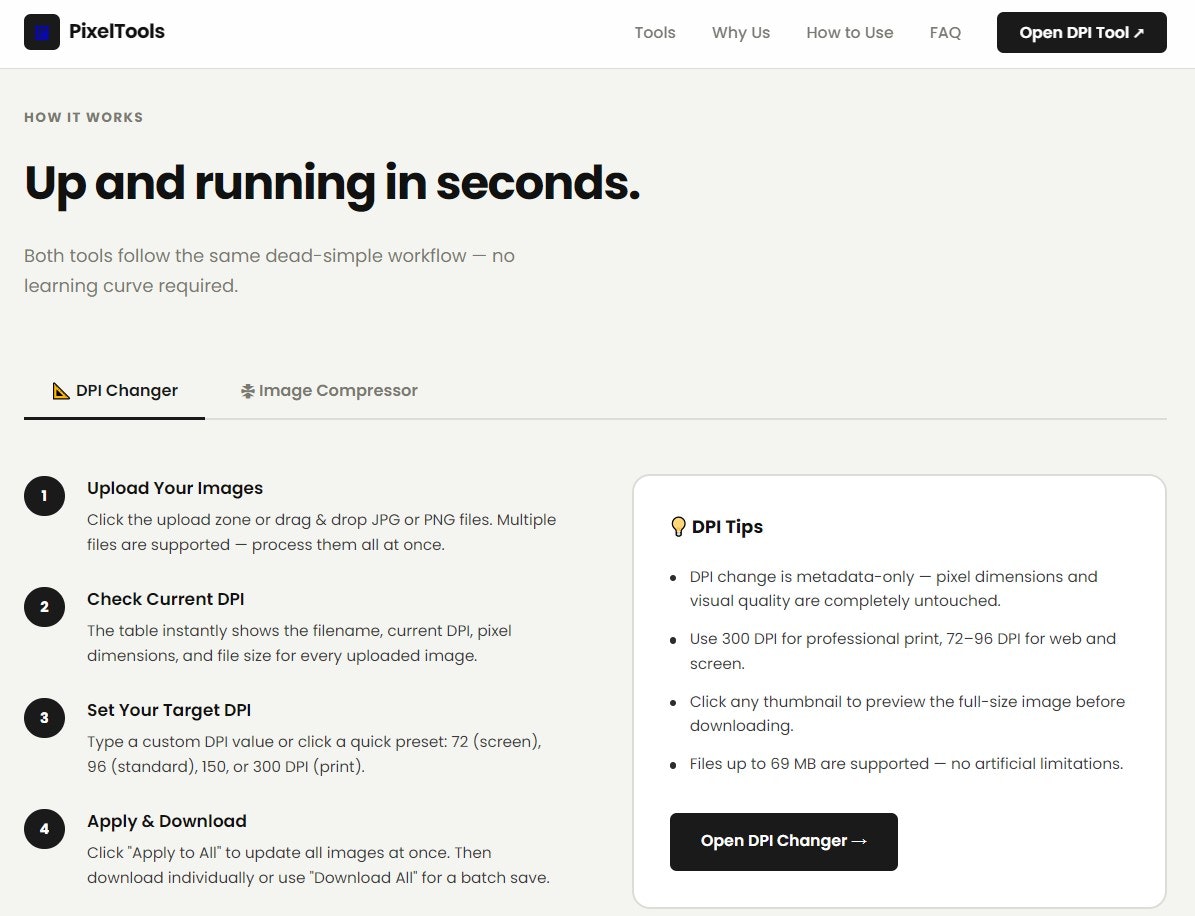The height and width of the screenshot is (916, 1195).
Task: Click the step 4 number badge
Action: point(44,828)
